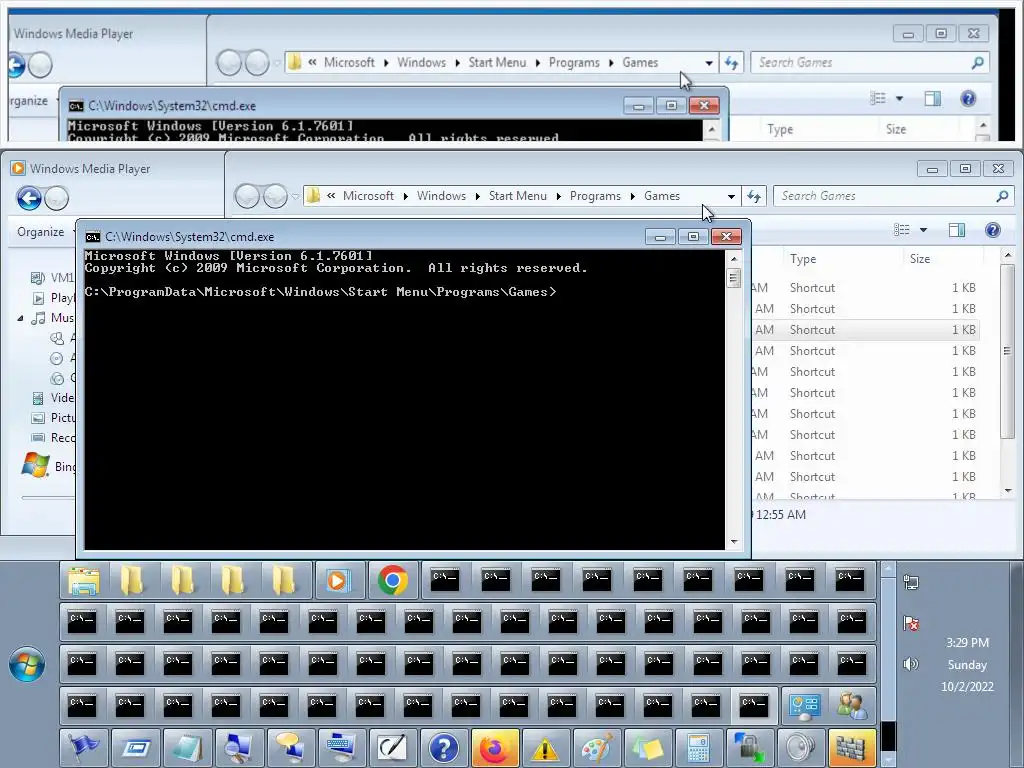Click the 12:55 AM text in Explorer details pane
The height and width of the screenshot is (768, 1024).
(780, 515)
